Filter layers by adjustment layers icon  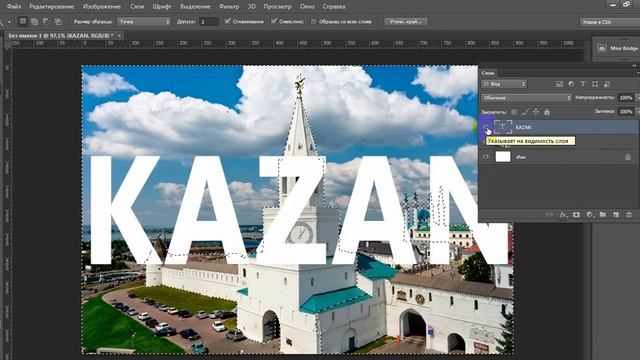[571, 84]
